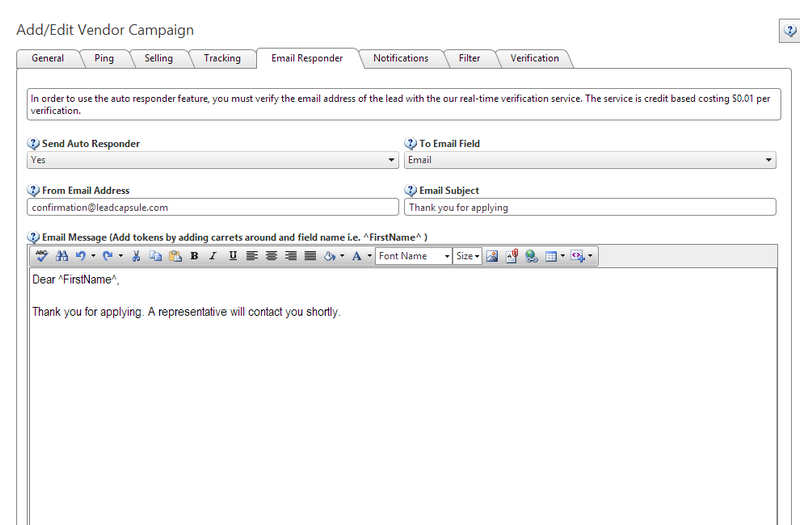Open the Font Name dropdown
Screen dimensions: 800x525
pos(414,256)
